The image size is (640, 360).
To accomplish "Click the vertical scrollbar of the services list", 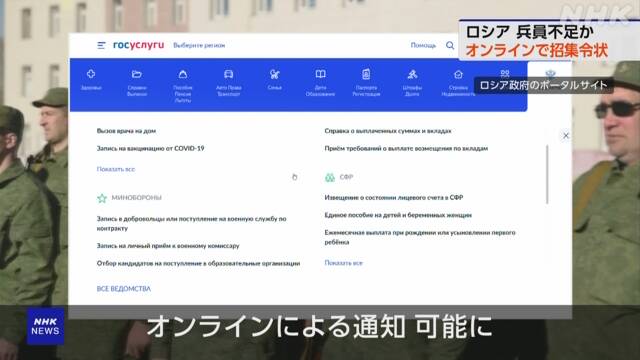I will coord(547,174).
